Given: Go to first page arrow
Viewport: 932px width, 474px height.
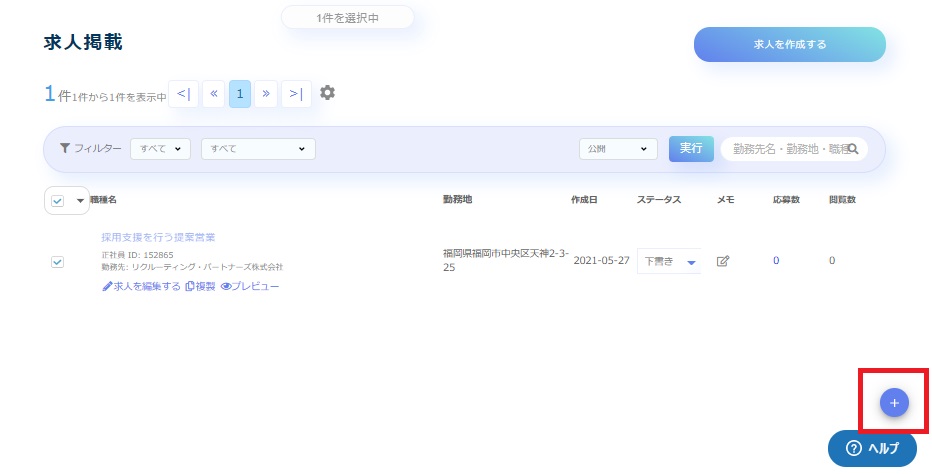Looking at the screenshot, I should pyautogui.click(x=183, y=94).
